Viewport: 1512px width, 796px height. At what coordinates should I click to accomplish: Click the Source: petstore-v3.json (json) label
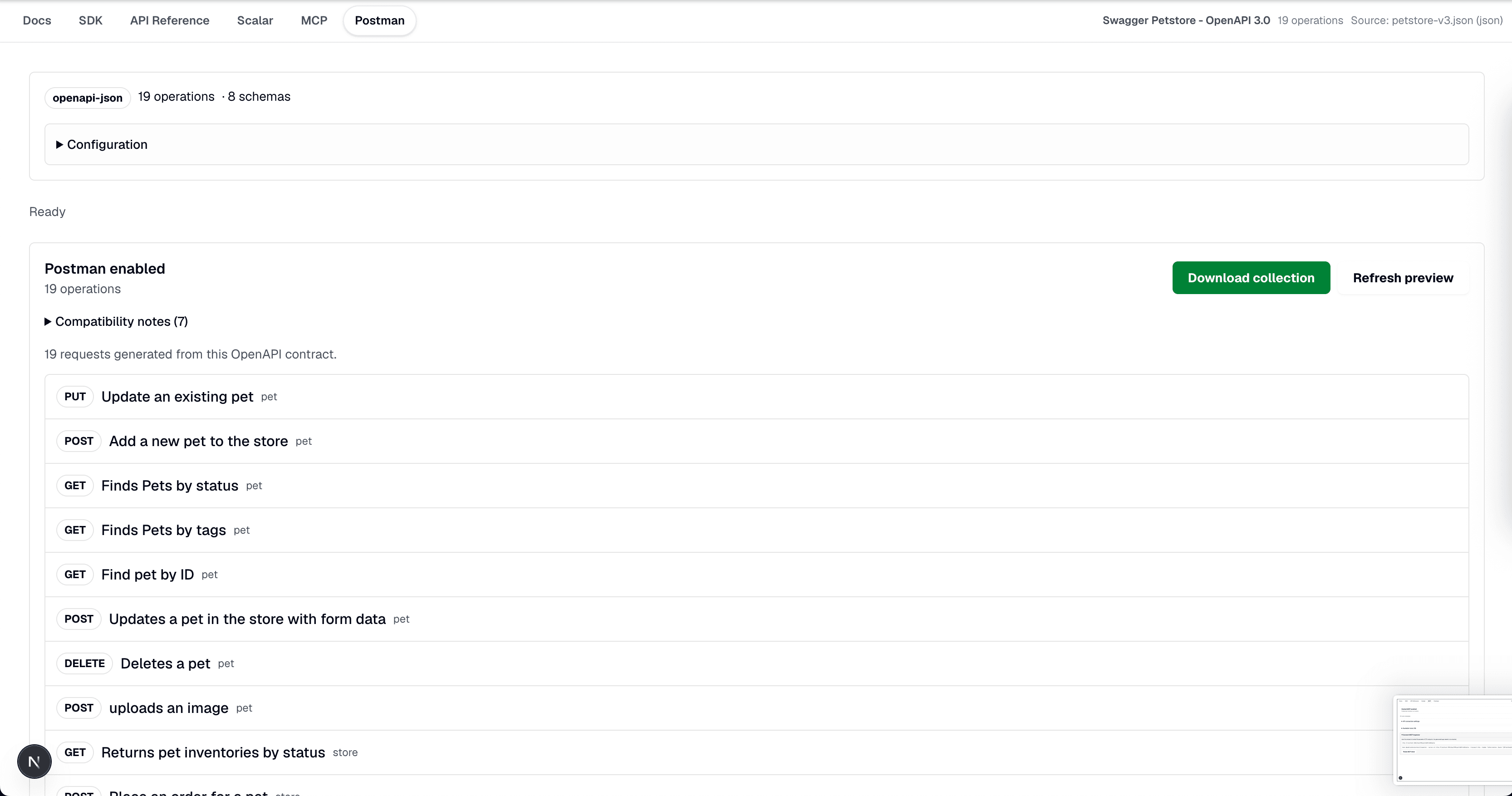coord(1426,20)
